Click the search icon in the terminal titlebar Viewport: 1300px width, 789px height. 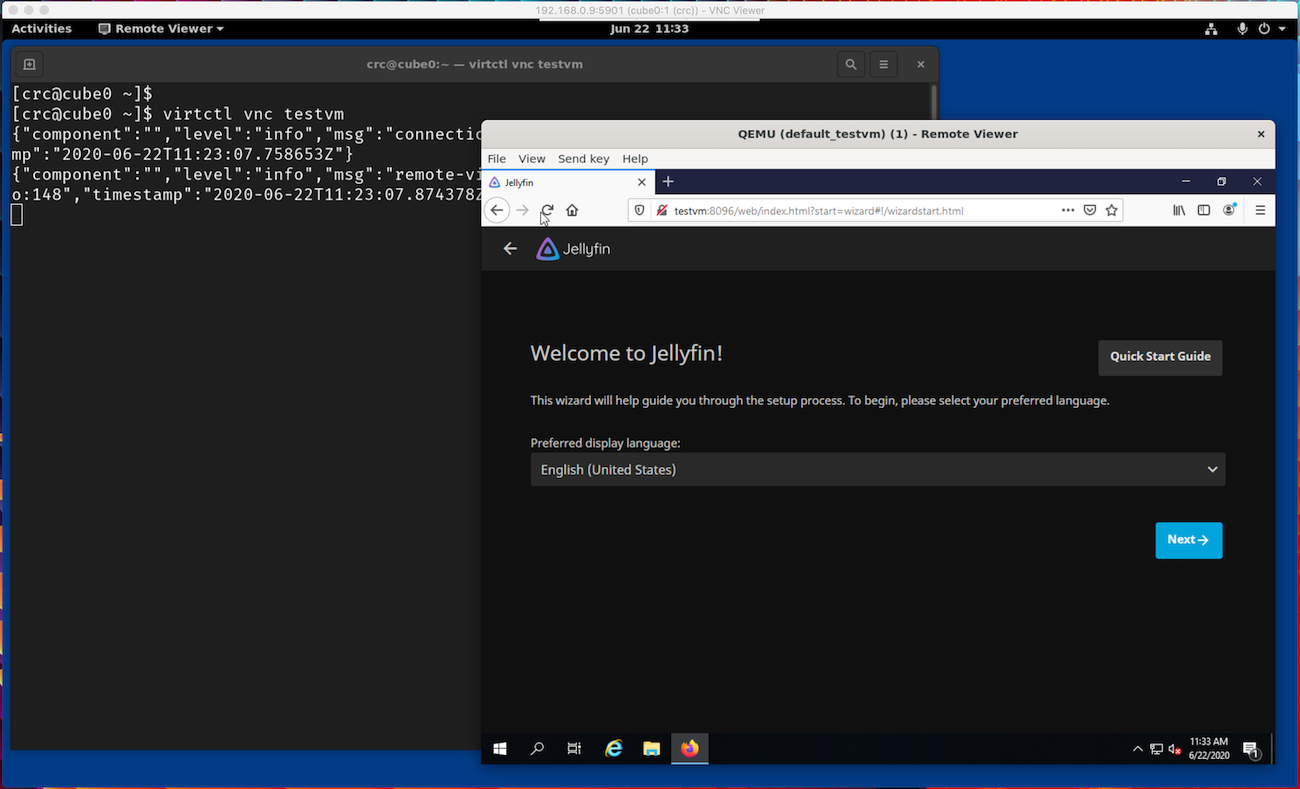click(x=850, y=63)
